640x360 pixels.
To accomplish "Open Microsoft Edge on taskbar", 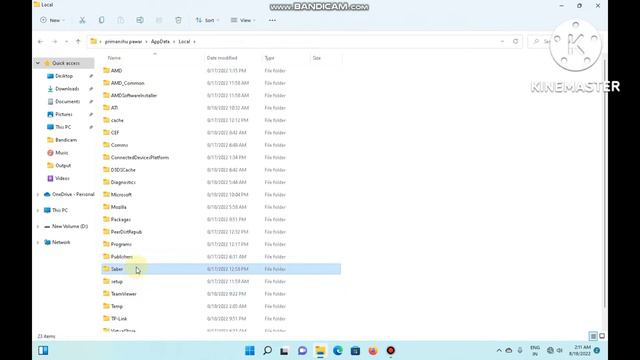I will (x=338, y=351).
